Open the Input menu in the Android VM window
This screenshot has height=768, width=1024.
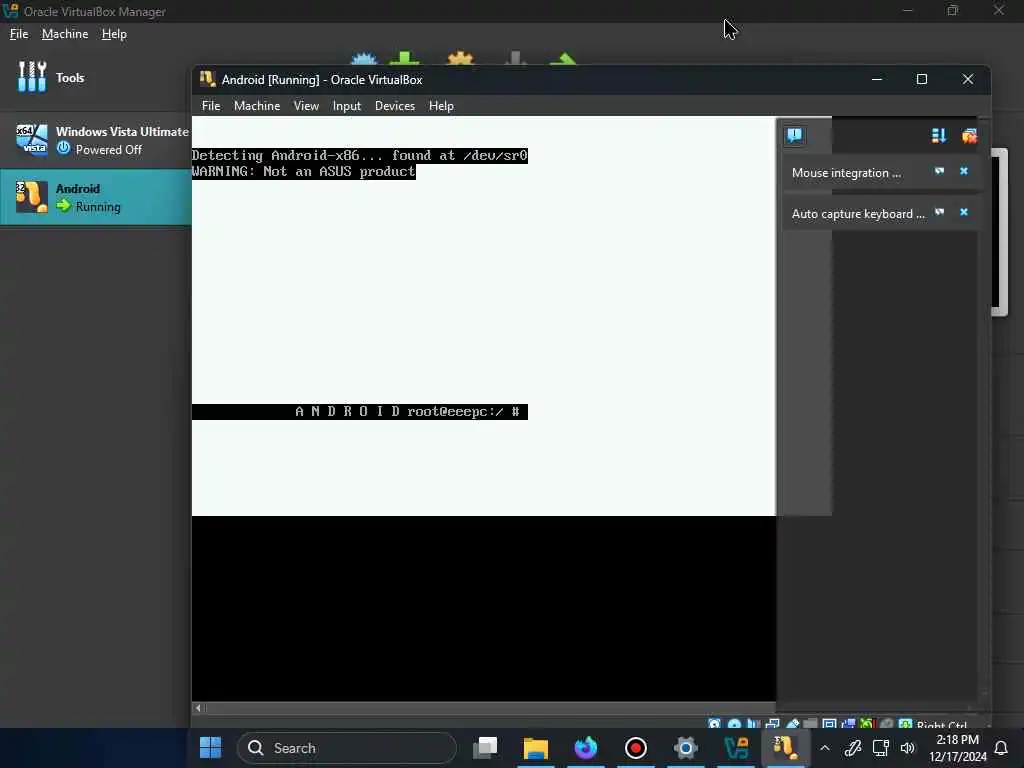coord(346,106)
